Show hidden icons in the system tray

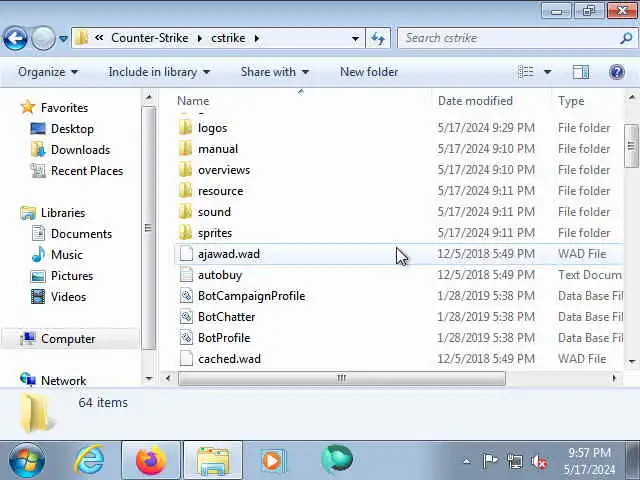click(x=467, y=462)
